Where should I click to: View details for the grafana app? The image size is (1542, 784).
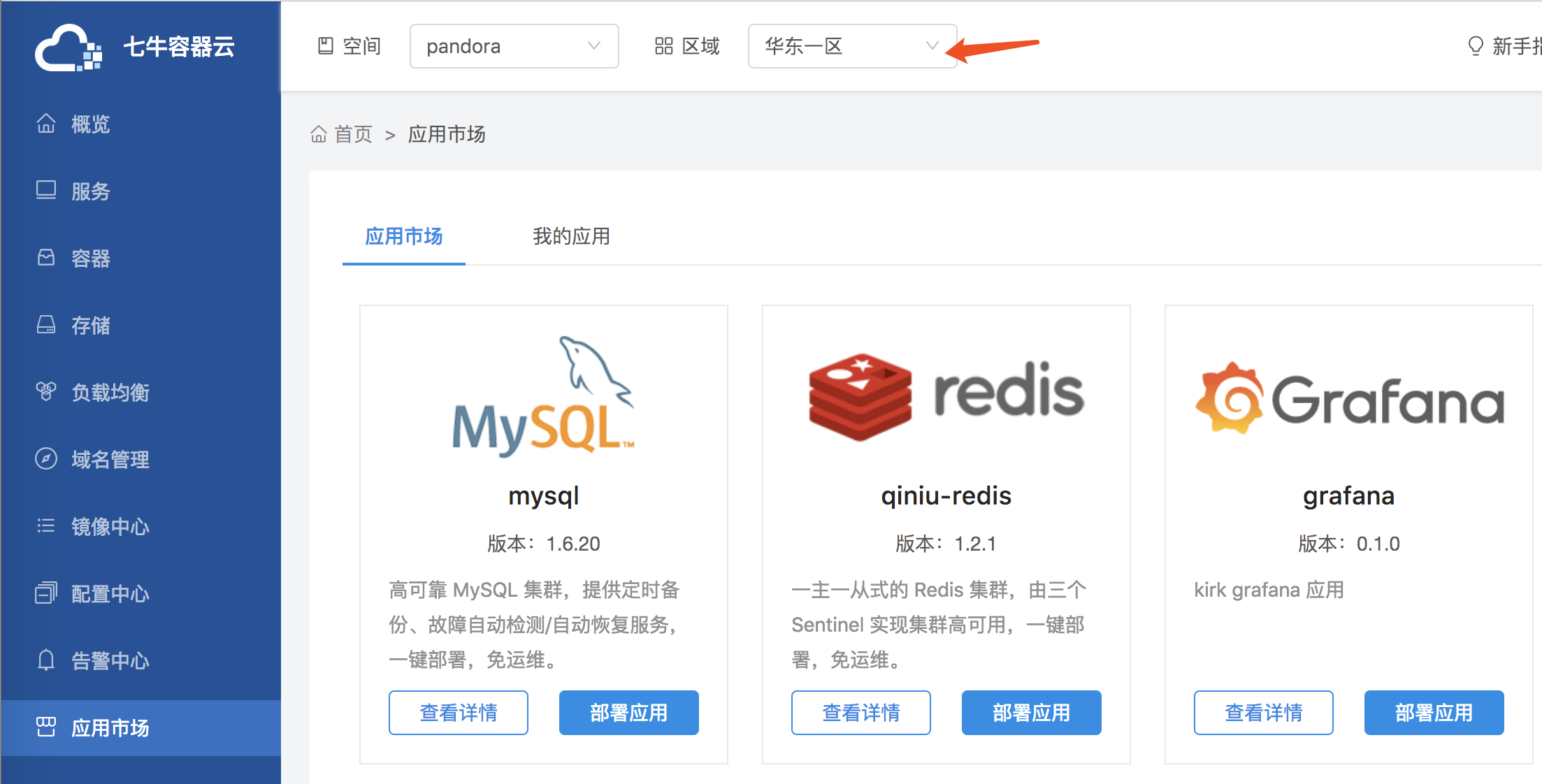pyautogui.click(x=1264, y=713)
